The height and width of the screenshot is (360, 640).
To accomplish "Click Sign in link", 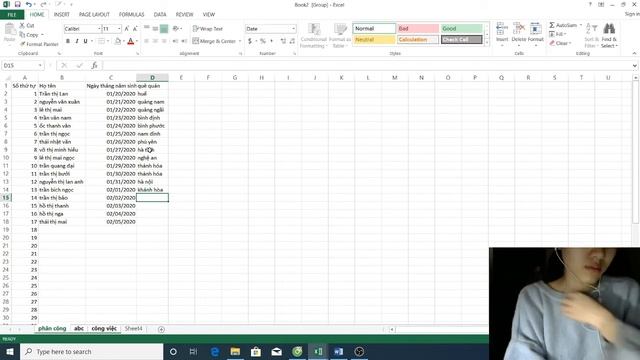I will (632, 14).
